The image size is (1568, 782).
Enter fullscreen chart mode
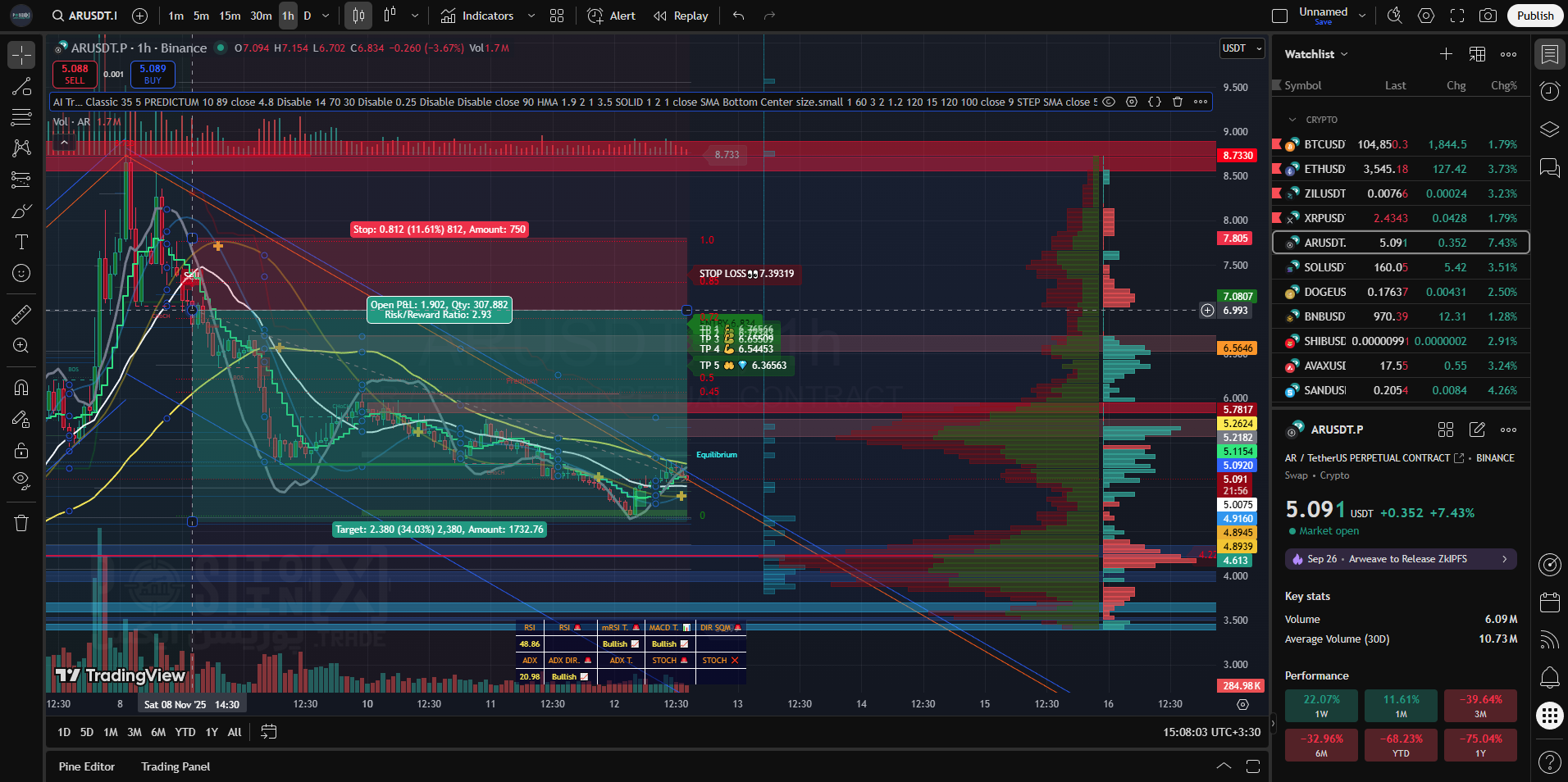tap(1457, 16)
